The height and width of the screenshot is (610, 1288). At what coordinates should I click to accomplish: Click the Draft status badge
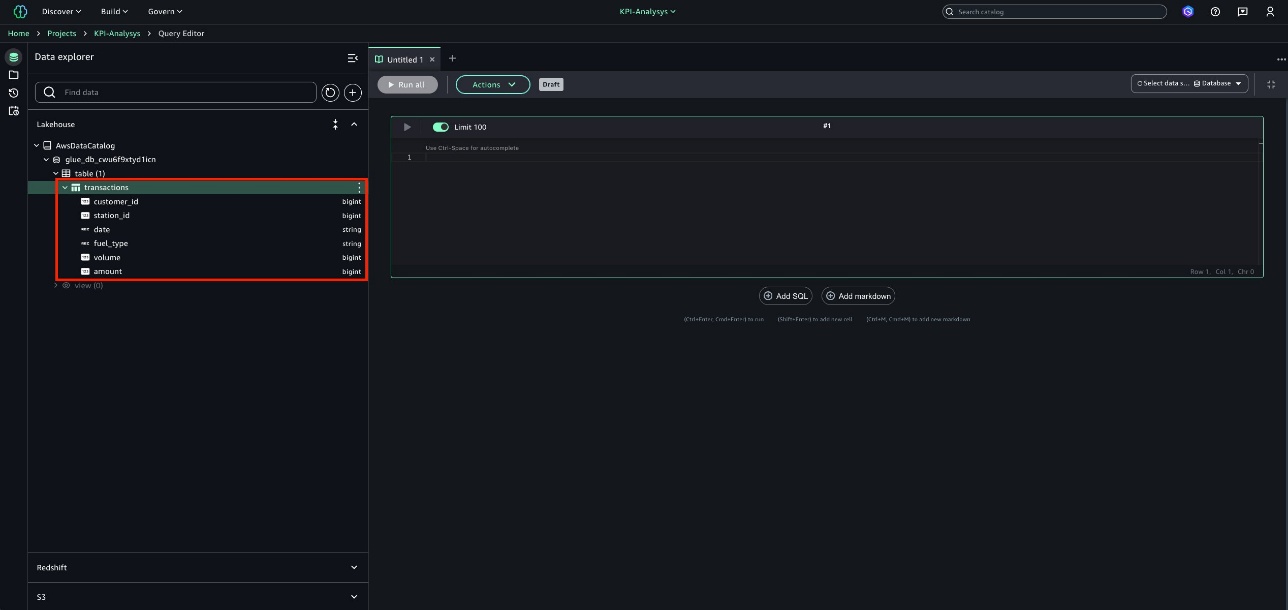point(551,85)
